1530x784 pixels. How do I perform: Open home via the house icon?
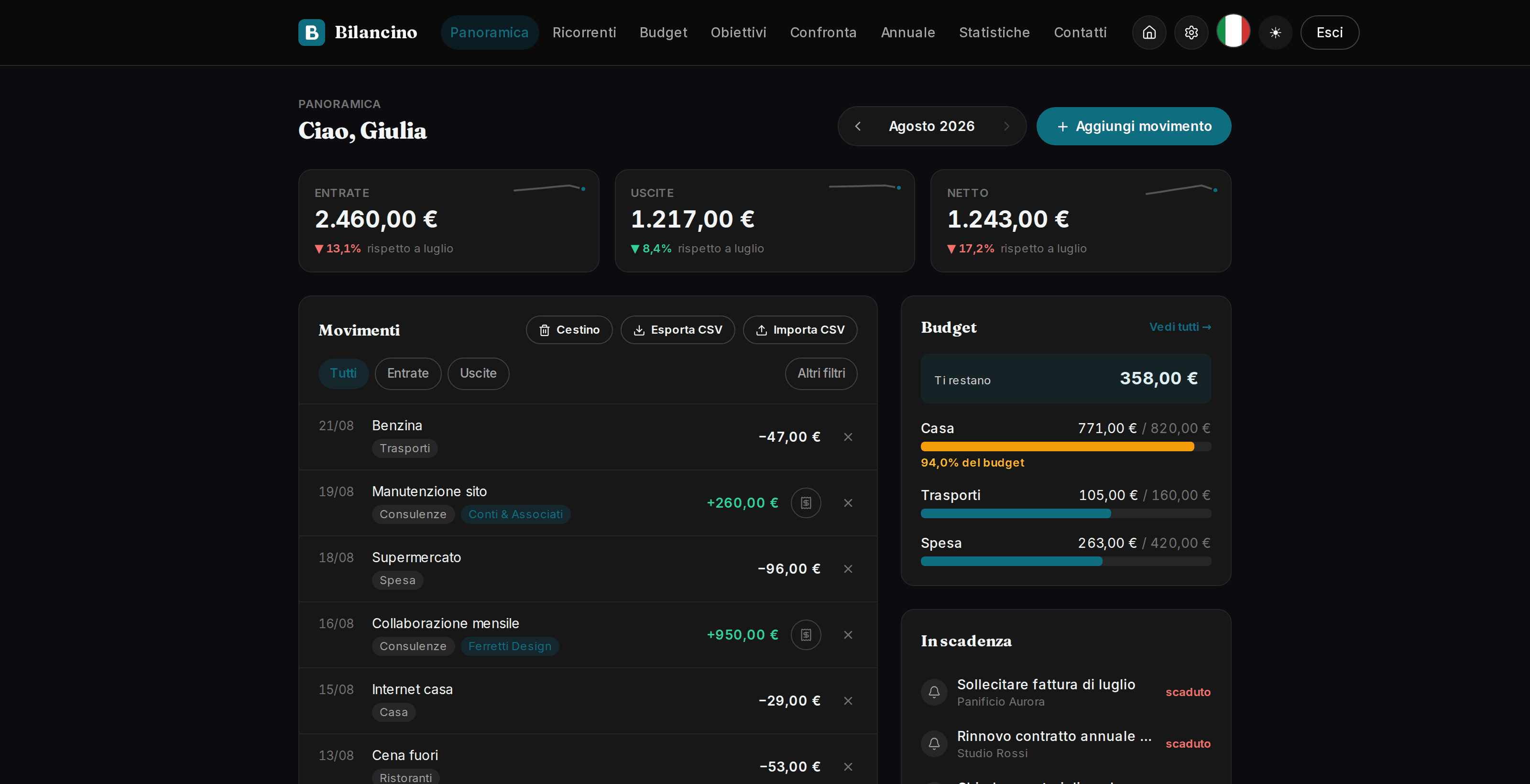[x=1148, y=32]
